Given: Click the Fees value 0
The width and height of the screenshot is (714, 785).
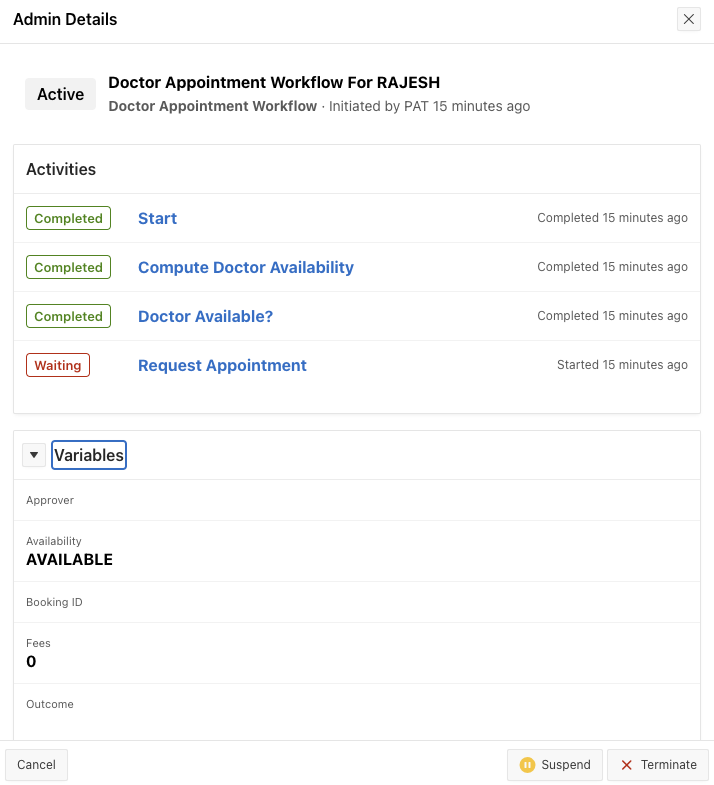Looking at the screenshot, I should click(x=31, y=662).
